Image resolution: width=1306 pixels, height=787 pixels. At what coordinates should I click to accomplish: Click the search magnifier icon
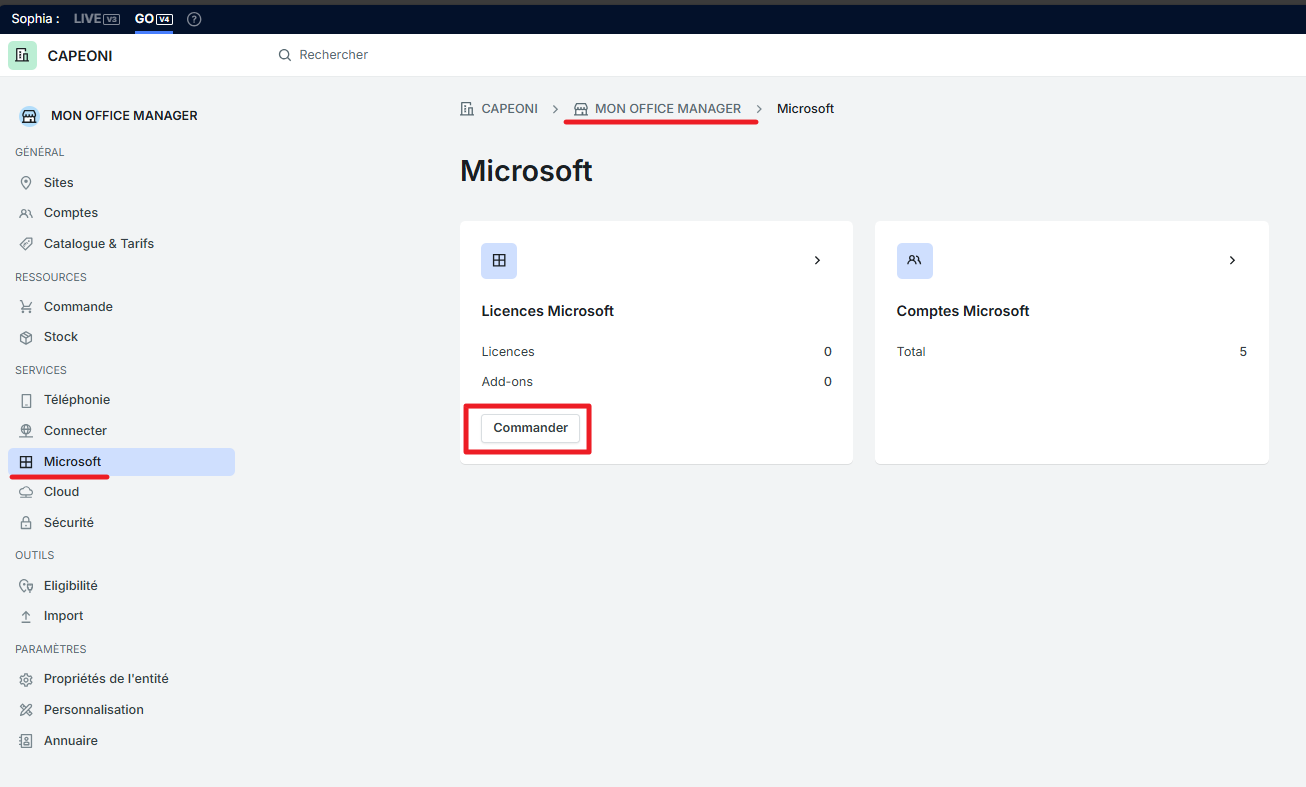[x=285, y=55]
